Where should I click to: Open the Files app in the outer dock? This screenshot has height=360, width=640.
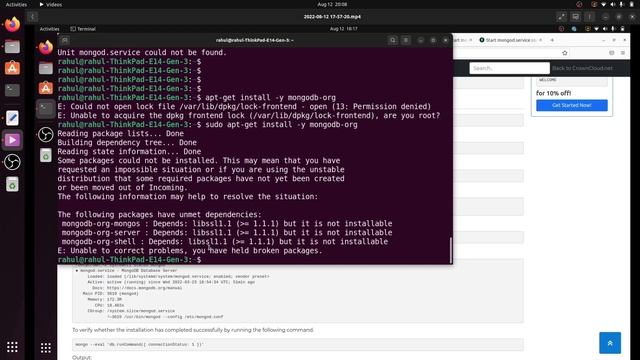tap(12, 47)
